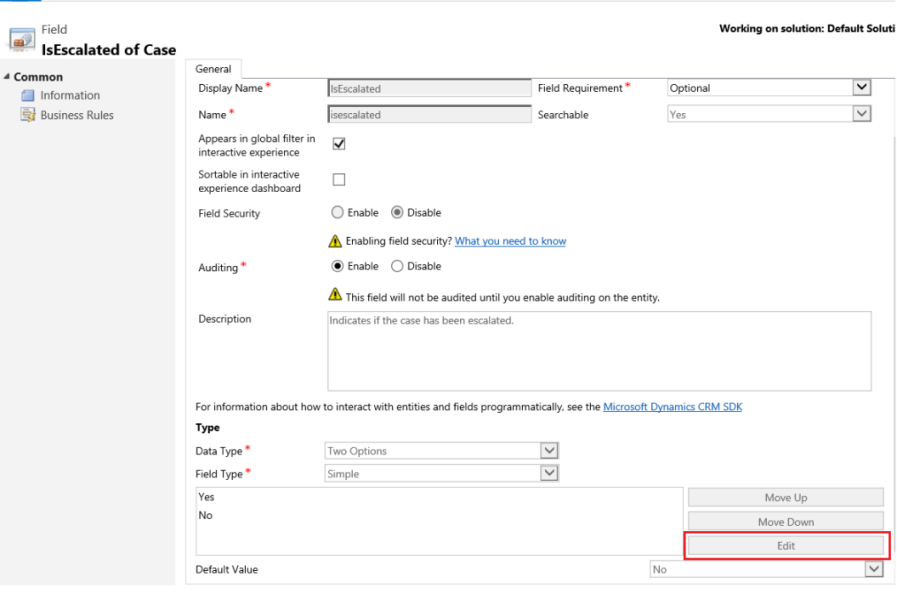Select Enable for Field Security
Viewport: 897px width, 593px height.
[x=337, y=213]
